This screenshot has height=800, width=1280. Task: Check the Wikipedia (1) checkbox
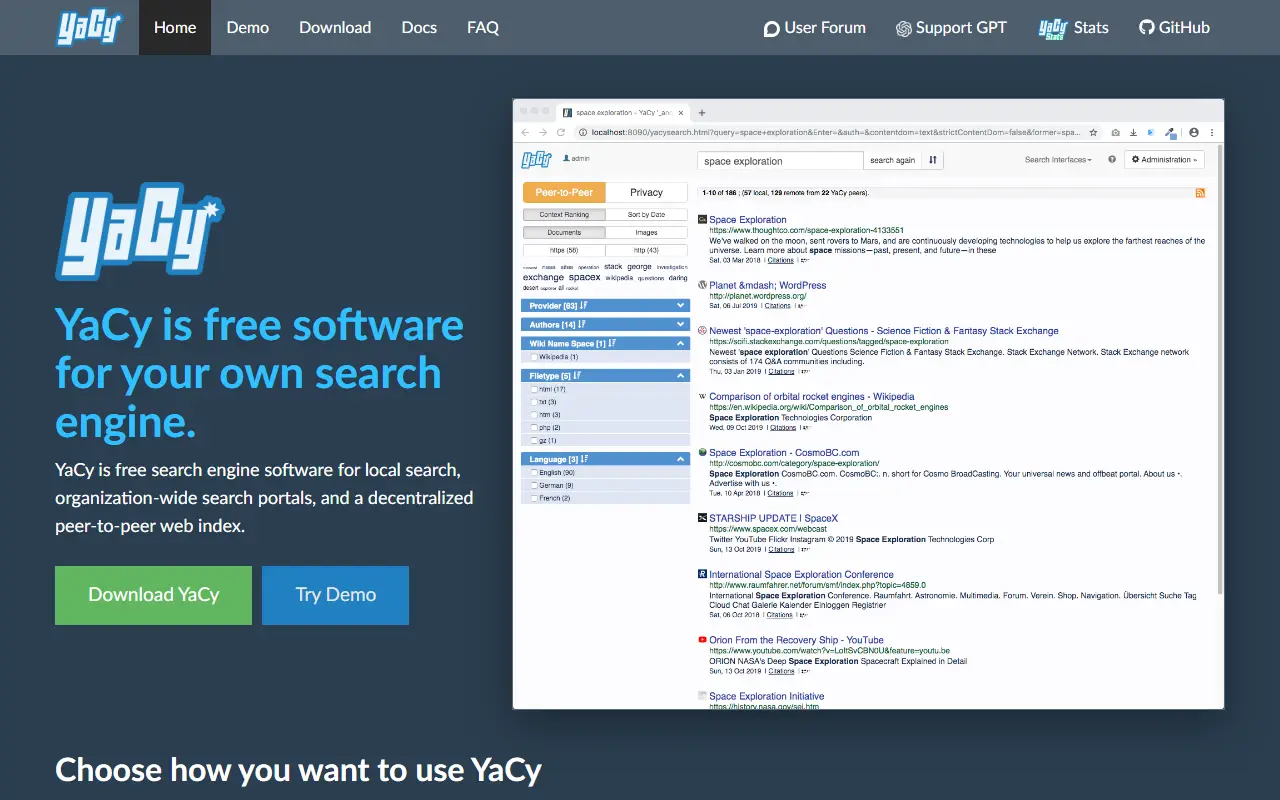tap(534, 357)
